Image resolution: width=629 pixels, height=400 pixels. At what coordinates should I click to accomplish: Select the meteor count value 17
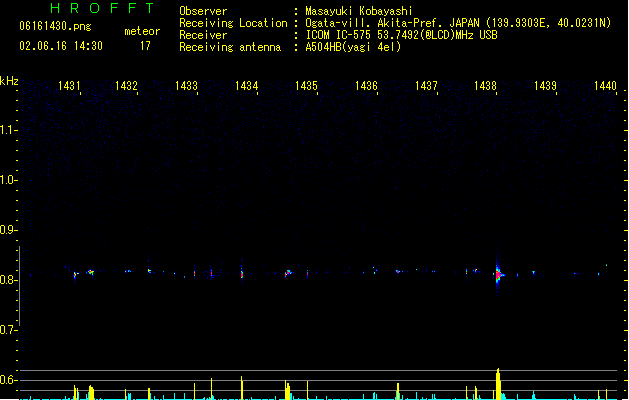pyautogui.click(x=145, y=46)
